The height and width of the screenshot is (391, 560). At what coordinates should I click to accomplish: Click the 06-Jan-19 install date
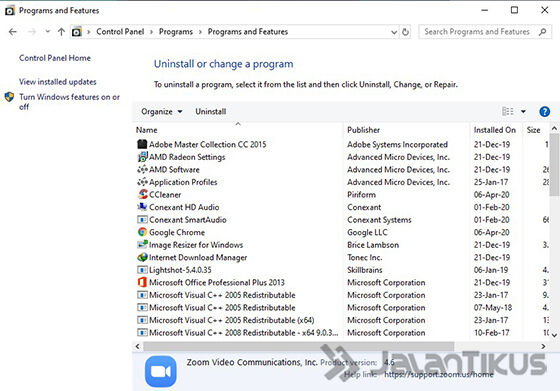(491, 270)
